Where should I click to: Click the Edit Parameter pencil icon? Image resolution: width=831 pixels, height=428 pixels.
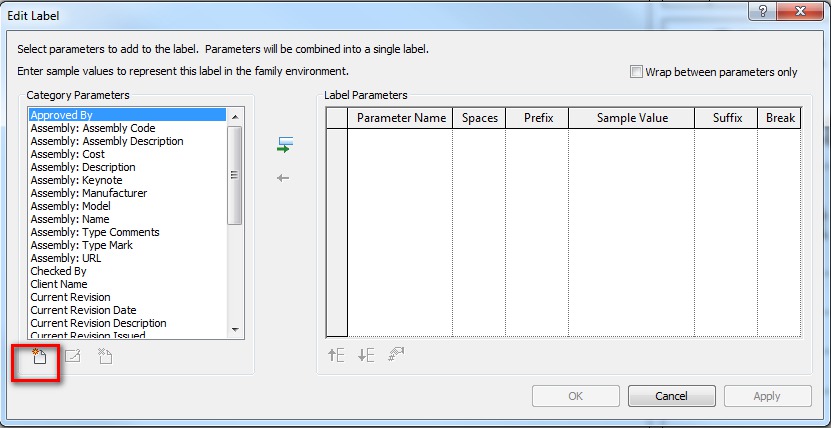click(x=73, y=356)
